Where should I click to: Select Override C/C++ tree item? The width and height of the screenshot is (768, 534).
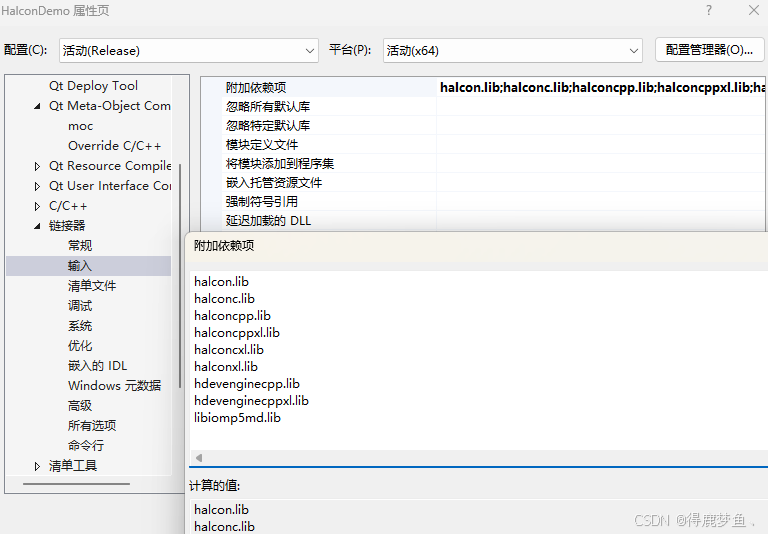[x=115, y=146]
